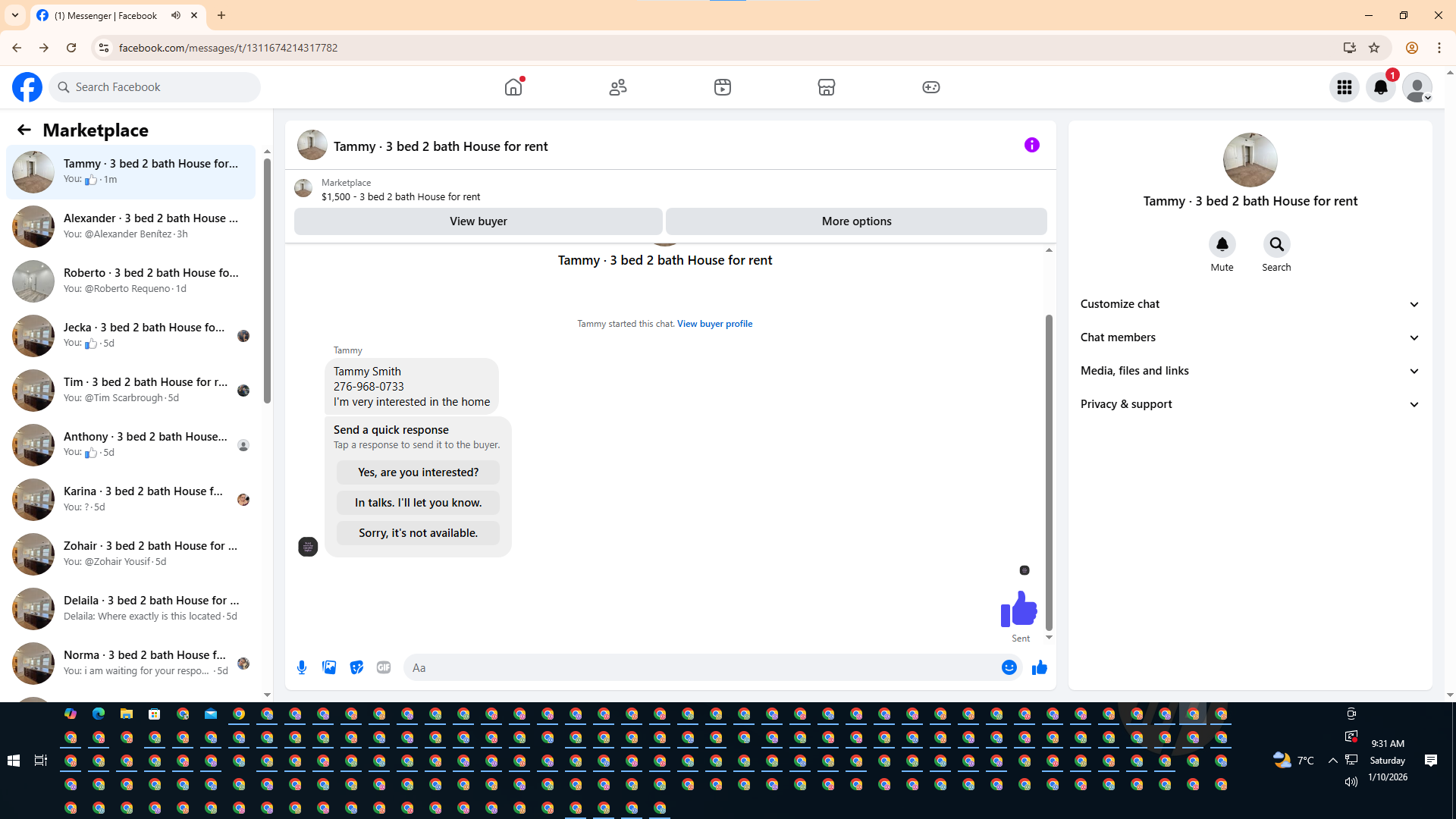Expand the Chat members section
The image size is (1456, 819).
tap(1250, 337)
